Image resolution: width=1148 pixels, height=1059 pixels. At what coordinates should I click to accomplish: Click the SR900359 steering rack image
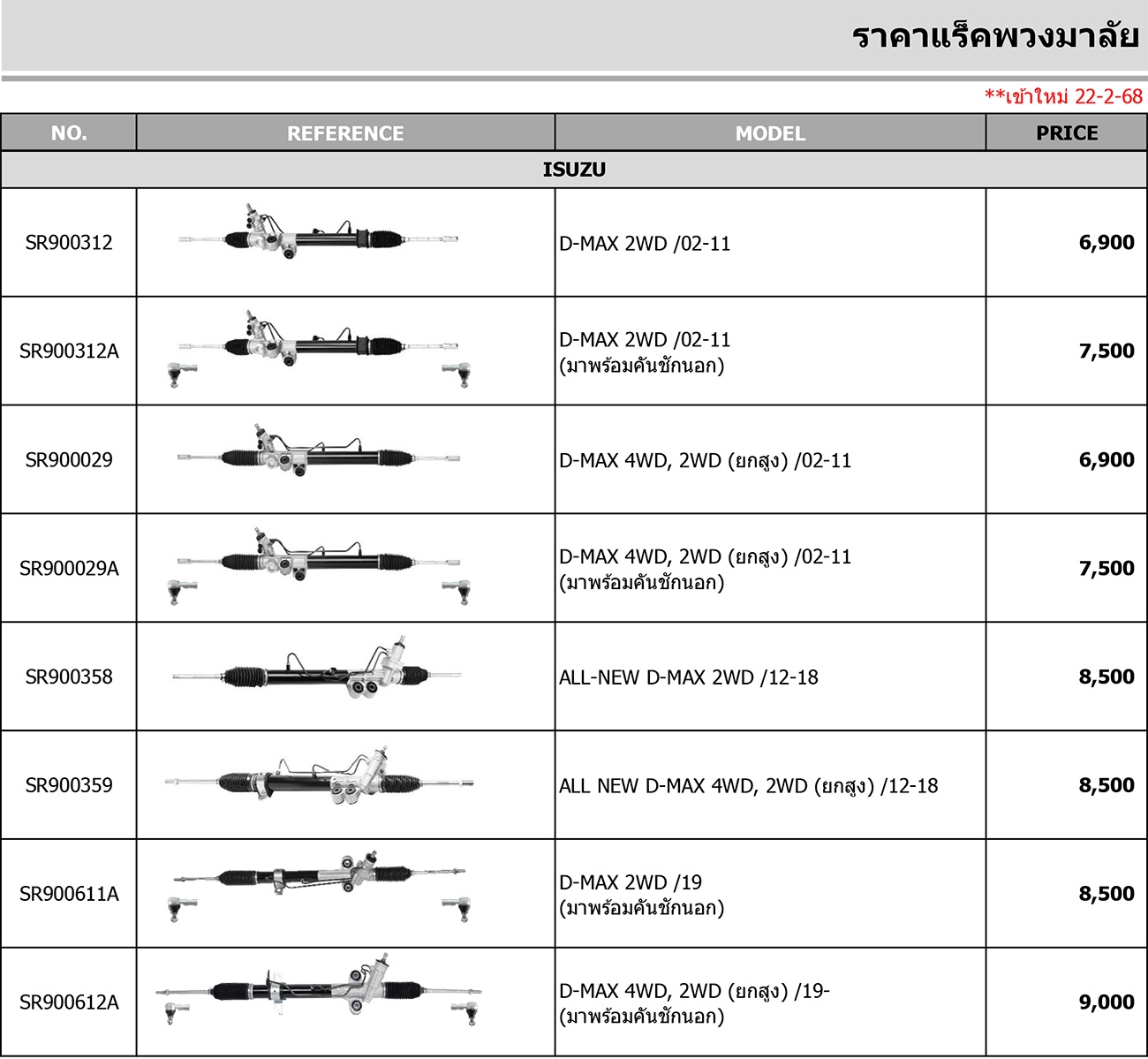(319, 776)
